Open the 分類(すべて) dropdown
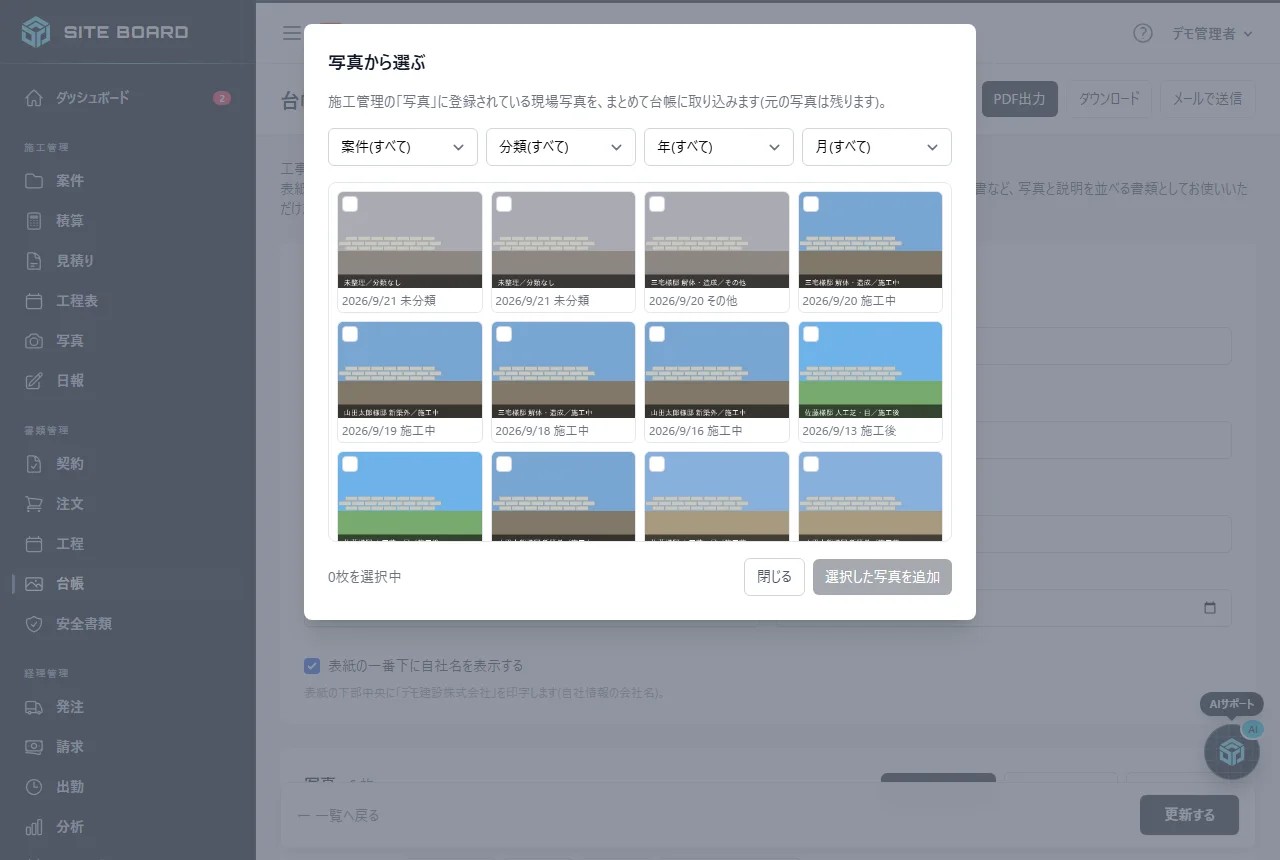This screenshot has width=1280, height=860. coord(561,147)
